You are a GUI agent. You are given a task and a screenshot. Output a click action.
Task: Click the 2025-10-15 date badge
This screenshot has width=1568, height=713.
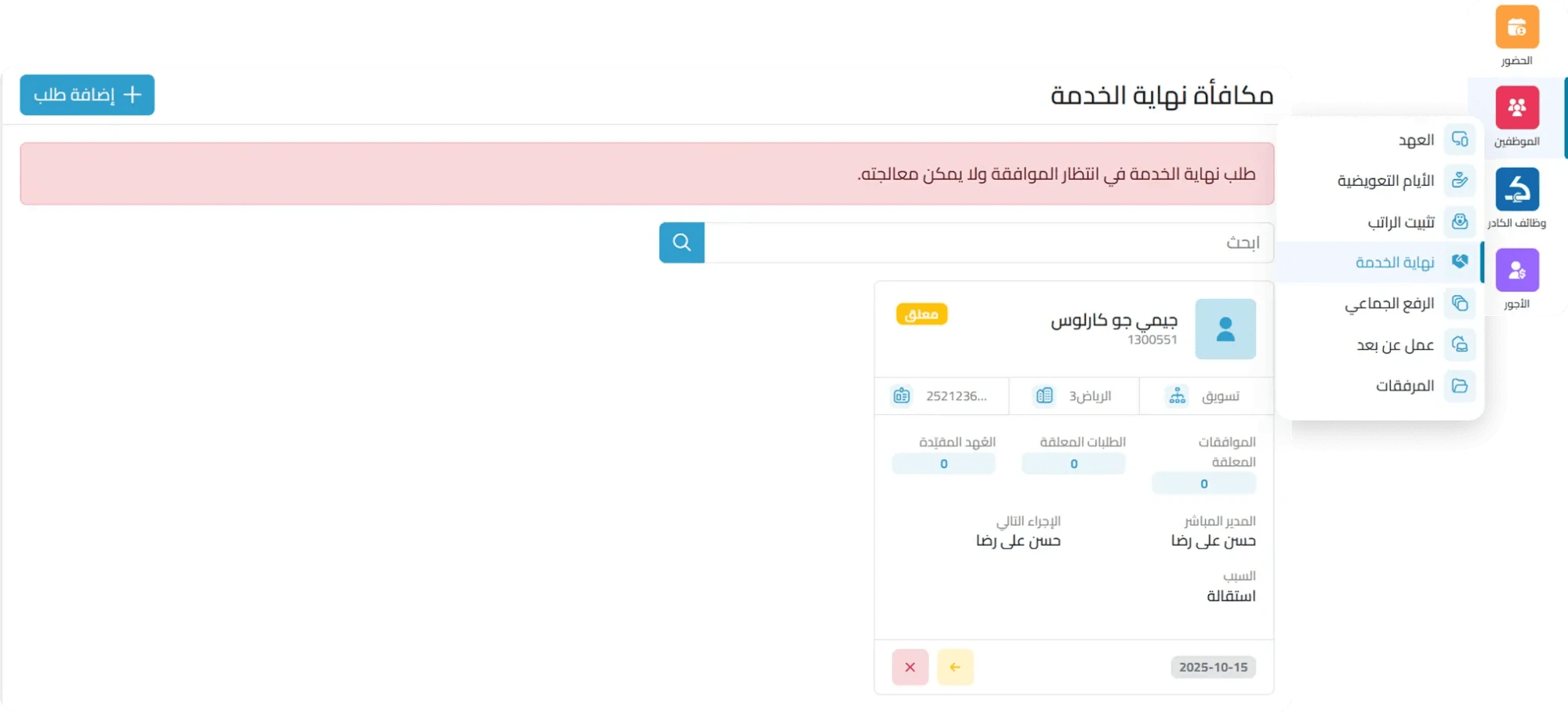pos(1213,668)
